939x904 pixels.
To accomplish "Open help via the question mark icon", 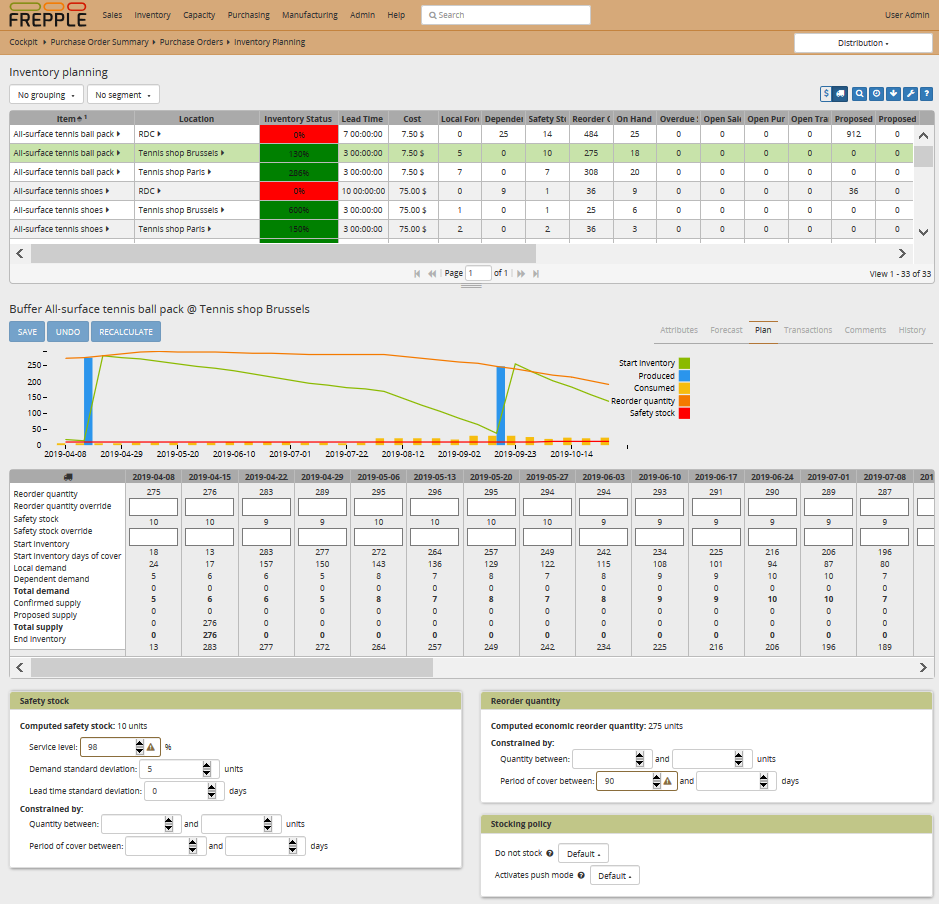I will tap(927, 94).
